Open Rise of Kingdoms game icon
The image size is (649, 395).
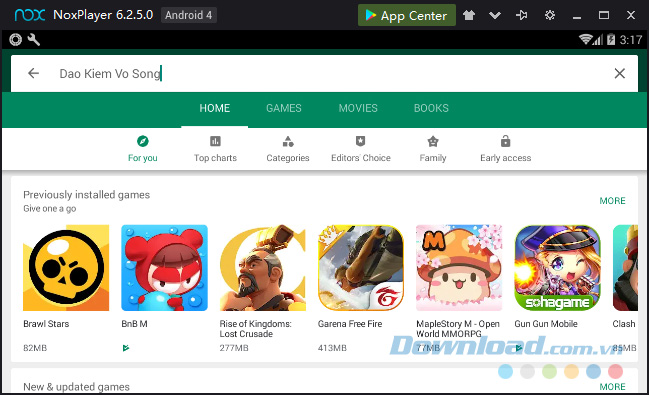click(263, 268)
